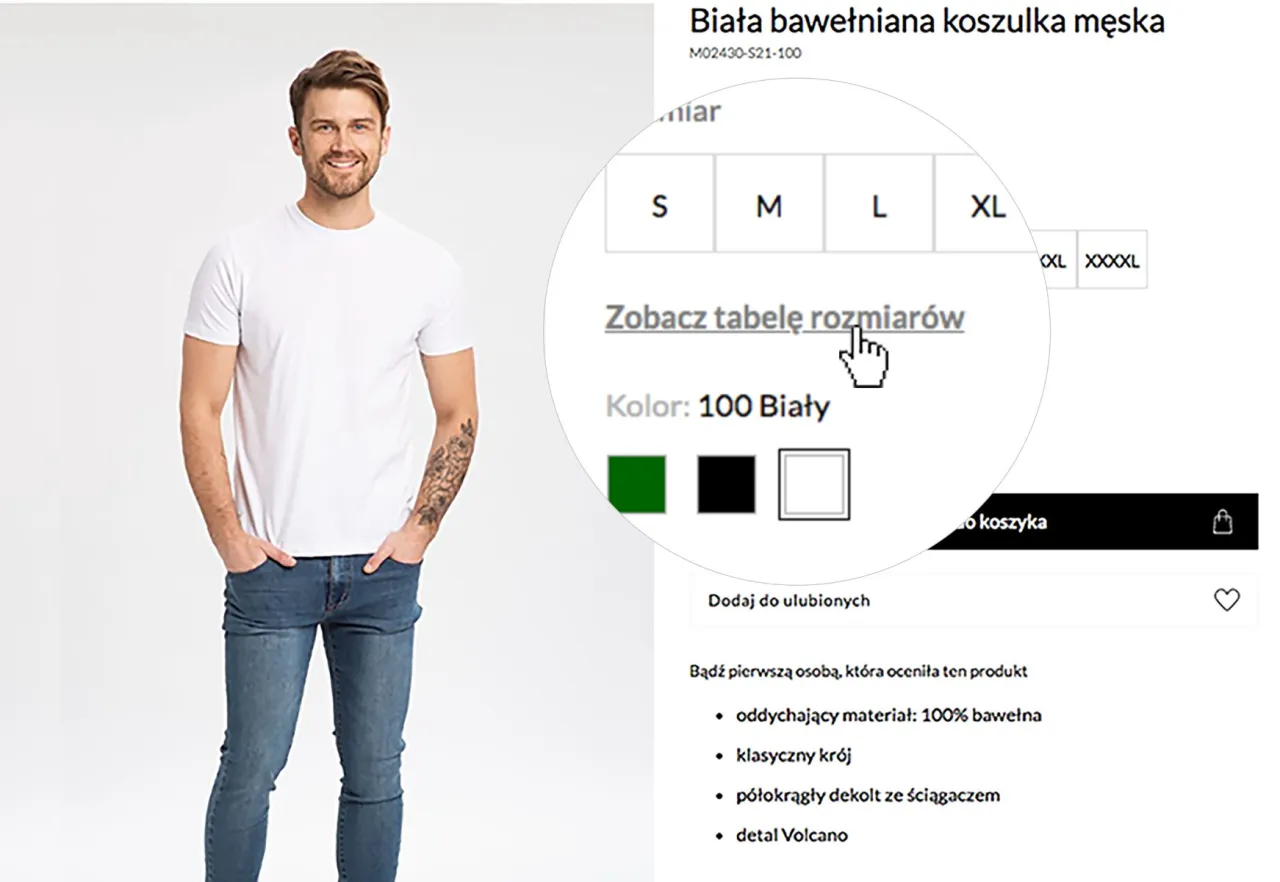Click the product code M02430-S21-100

[x=745, y=54]
